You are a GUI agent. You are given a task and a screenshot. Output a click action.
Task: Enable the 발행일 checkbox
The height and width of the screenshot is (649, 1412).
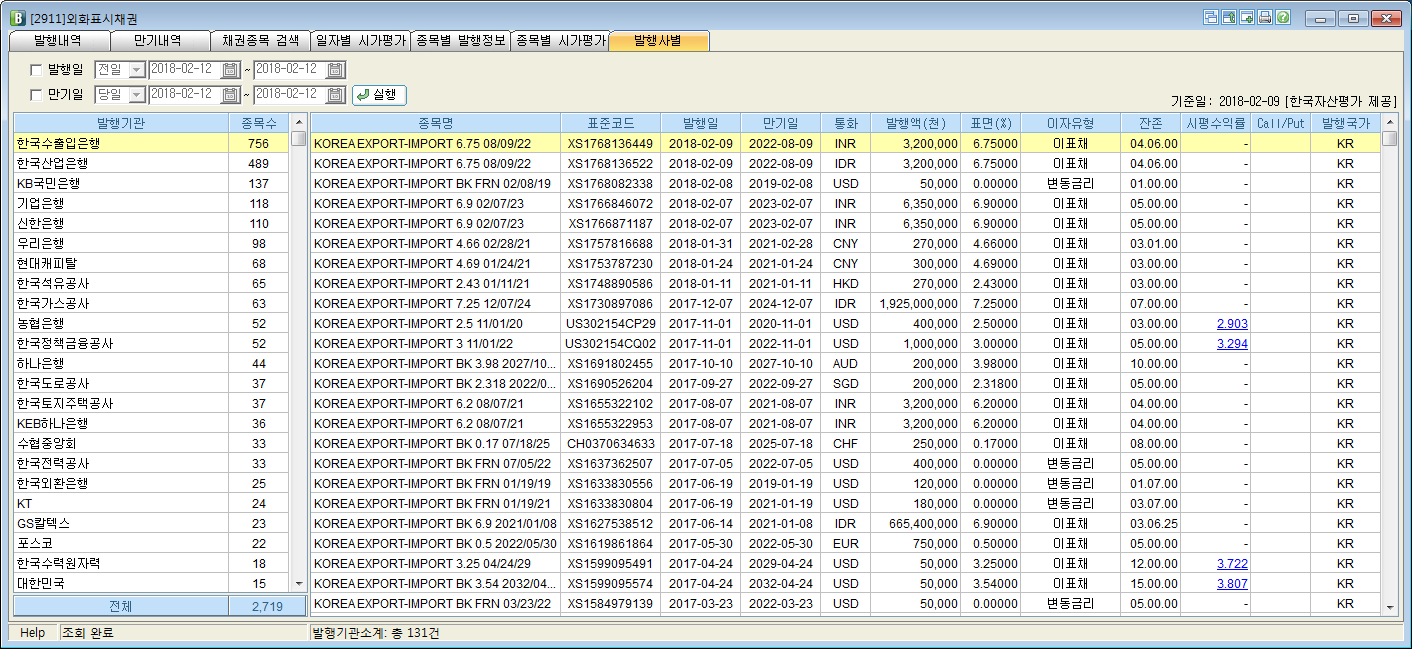(x=37, y=70)
